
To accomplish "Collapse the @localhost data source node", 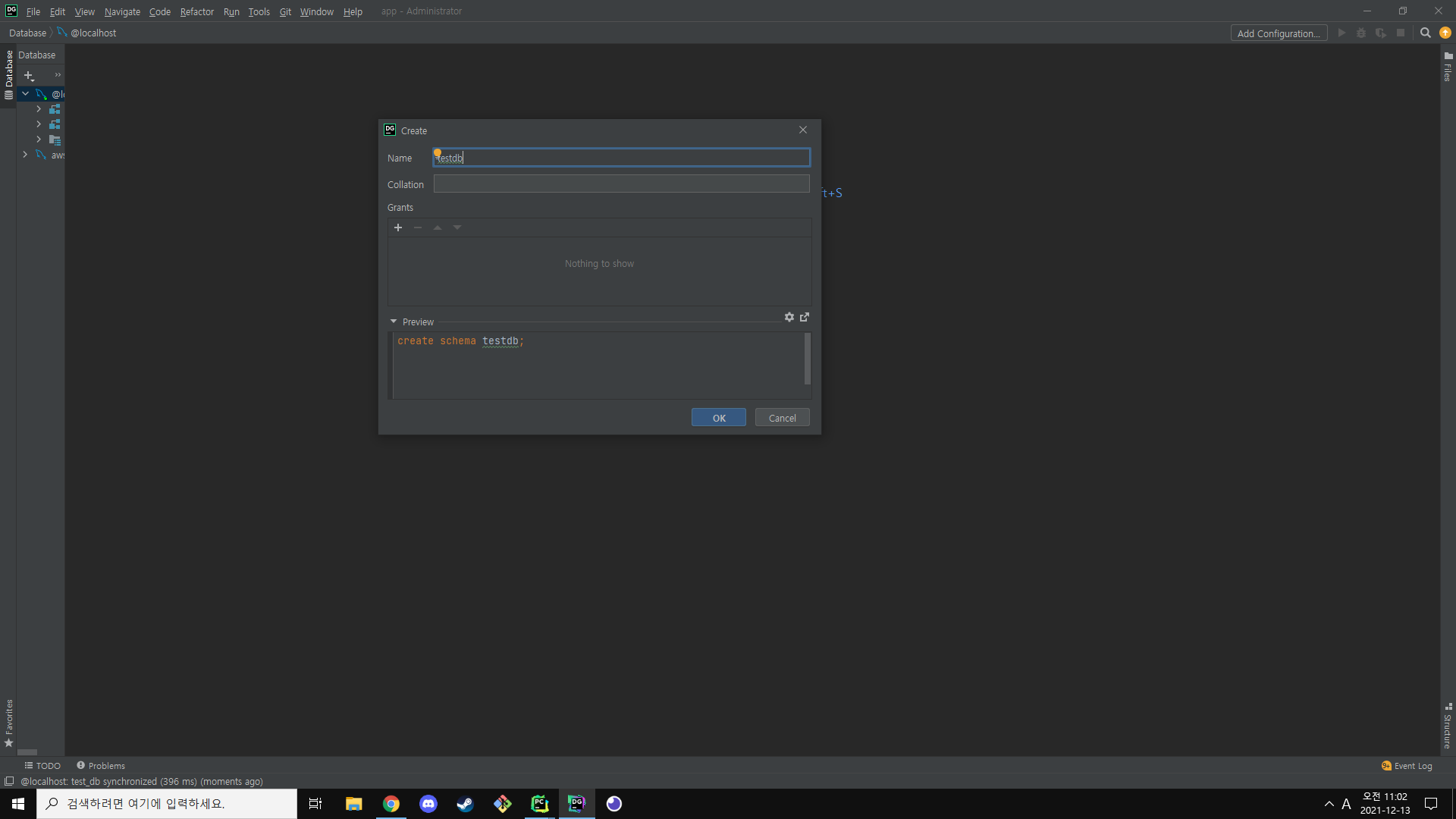I will [x=25, y=94].
